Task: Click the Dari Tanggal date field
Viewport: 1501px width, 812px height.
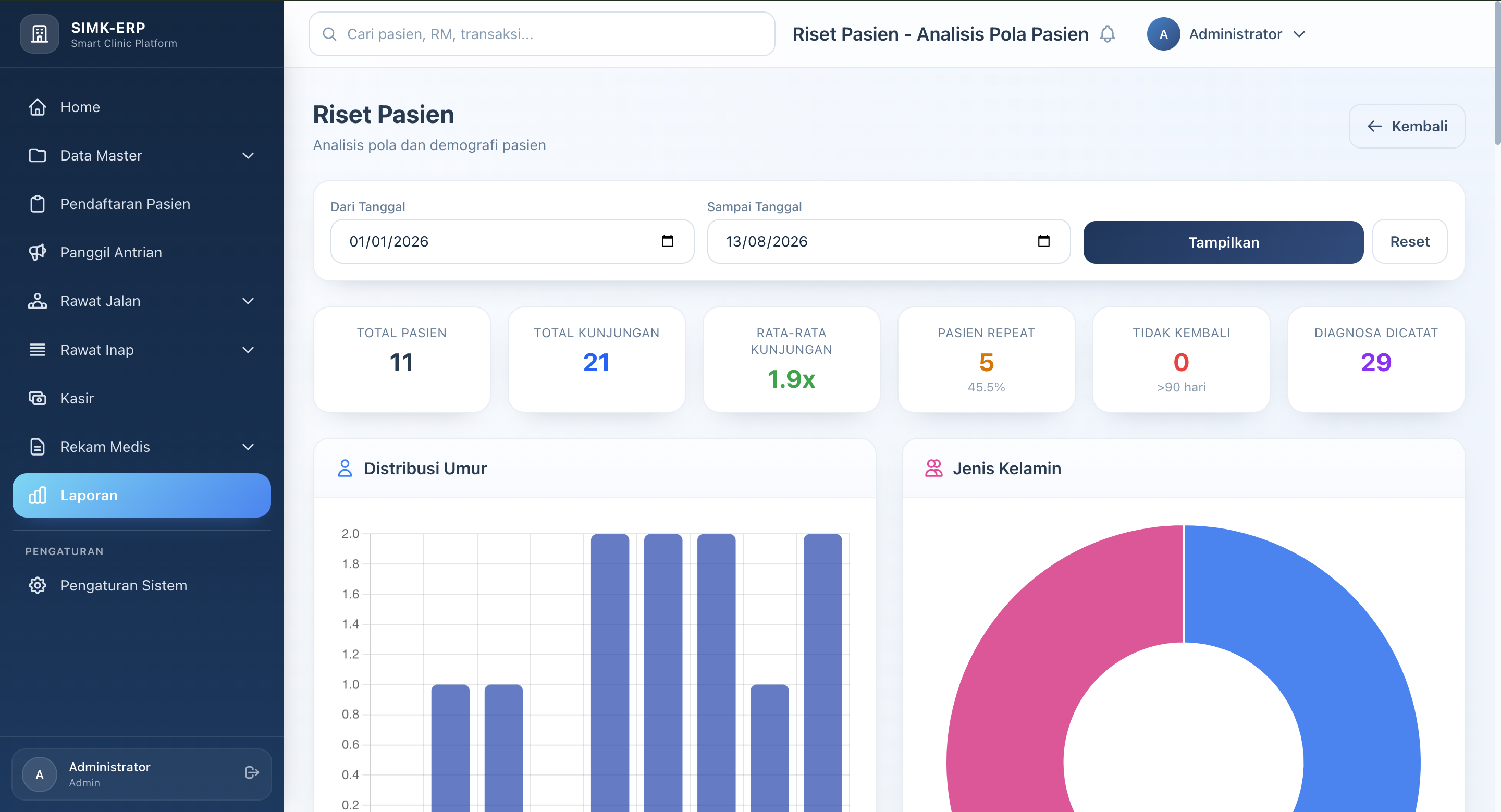Action: pos(512,241)
